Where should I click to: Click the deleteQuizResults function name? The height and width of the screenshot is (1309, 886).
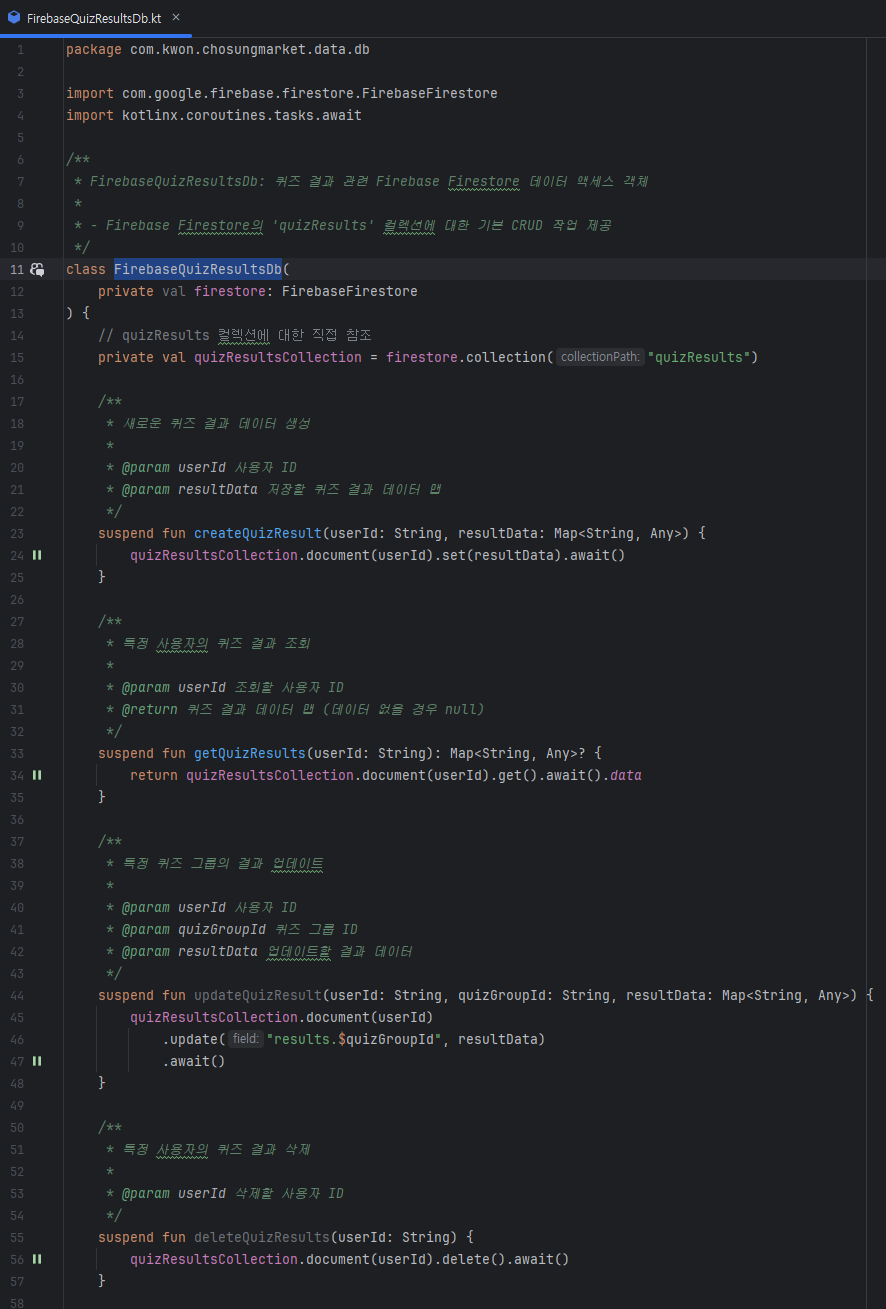pos(262,1237)
